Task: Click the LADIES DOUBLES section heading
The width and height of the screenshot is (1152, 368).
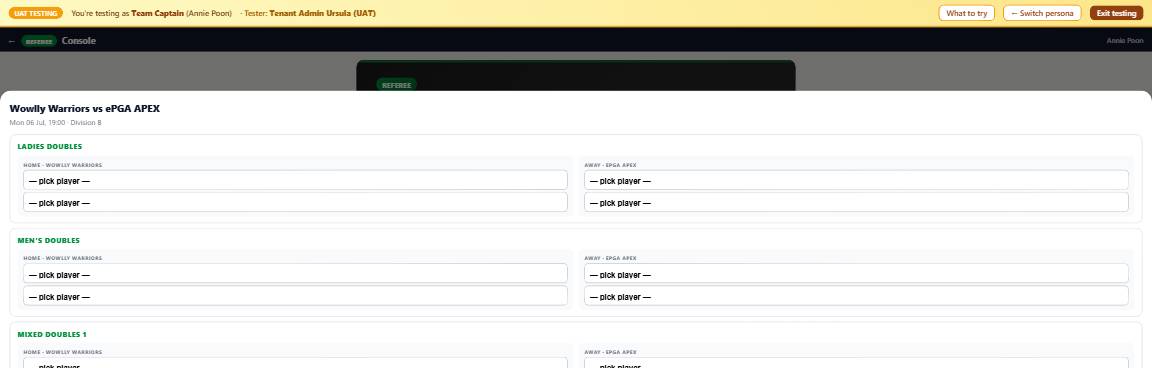Action: [x=50, y=147]
